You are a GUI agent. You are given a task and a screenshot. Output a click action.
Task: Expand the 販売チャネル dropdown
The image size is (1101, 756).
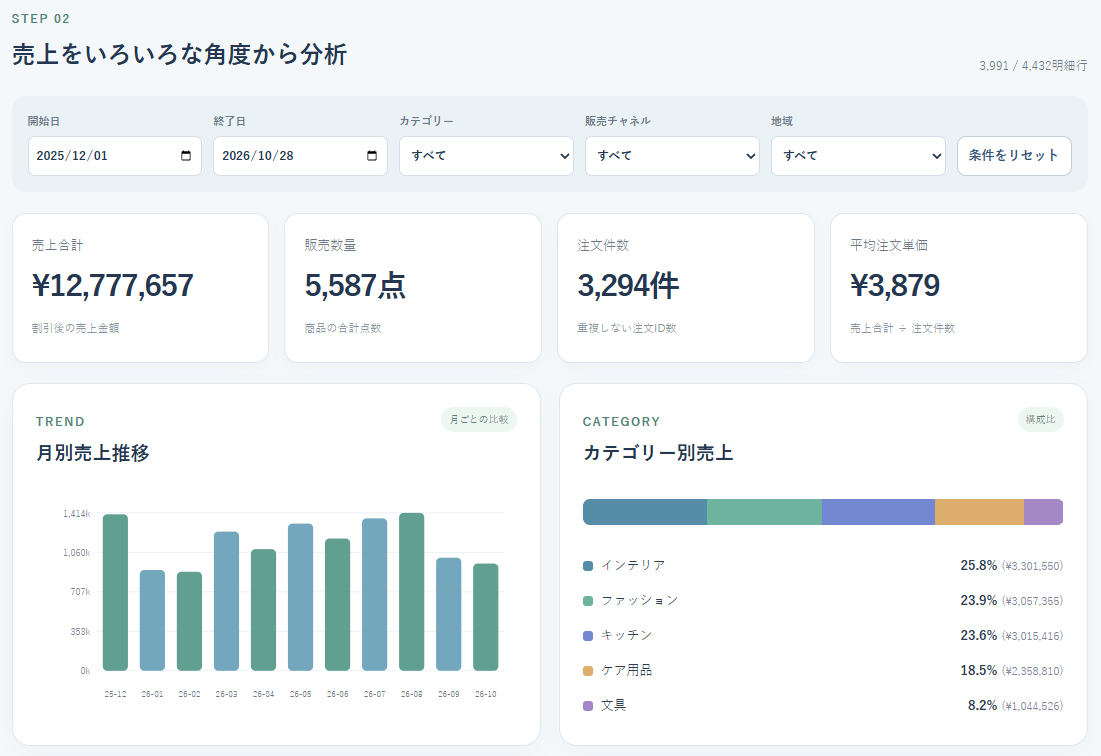(673, 156)
